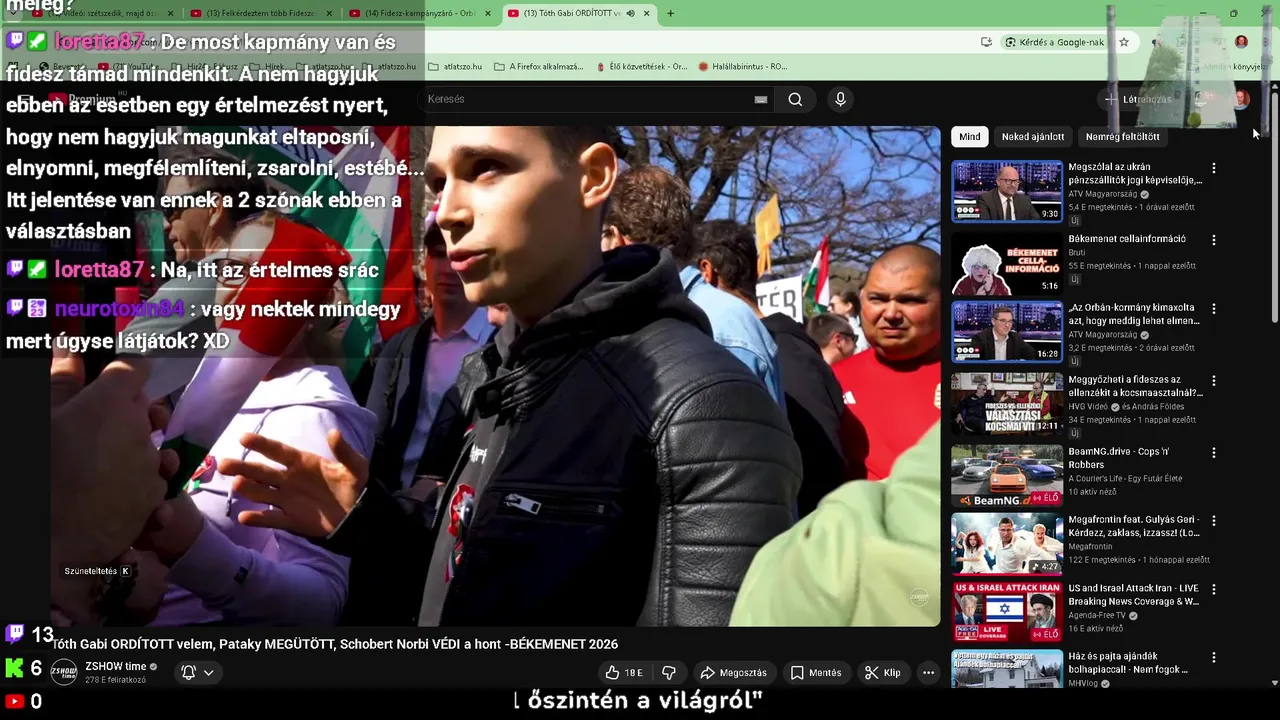1280x720 pixels.
Task: Open options menu for Megszólal az ukrán video
Action: pos(1214,169)
